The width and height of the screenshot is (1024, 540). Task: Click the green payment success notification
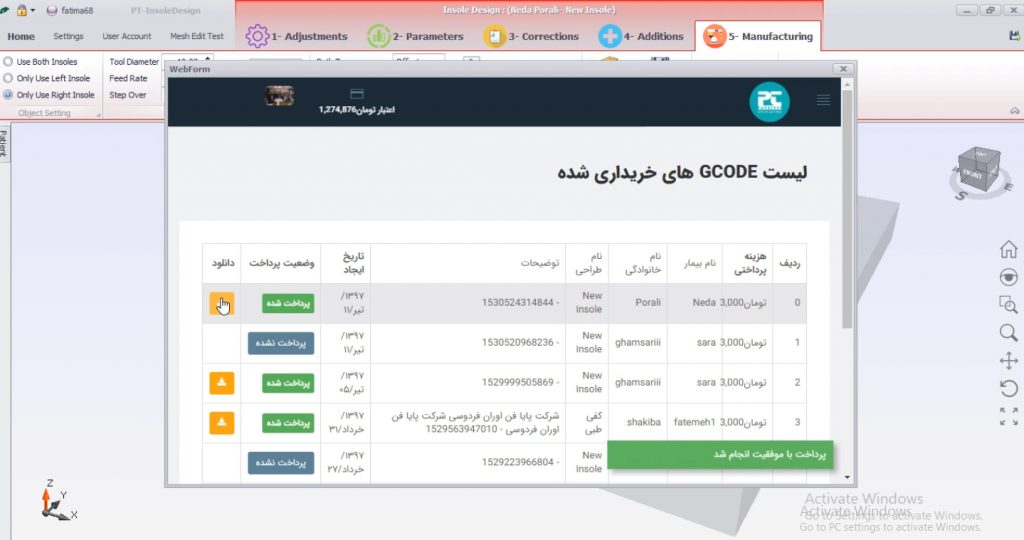(720, 454)
